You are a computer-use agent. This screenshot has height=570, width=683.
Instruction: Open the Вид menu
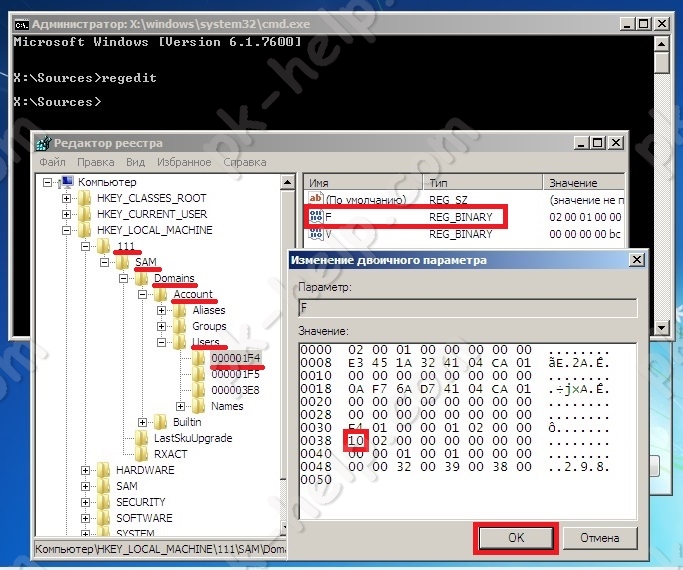[135, 162]
